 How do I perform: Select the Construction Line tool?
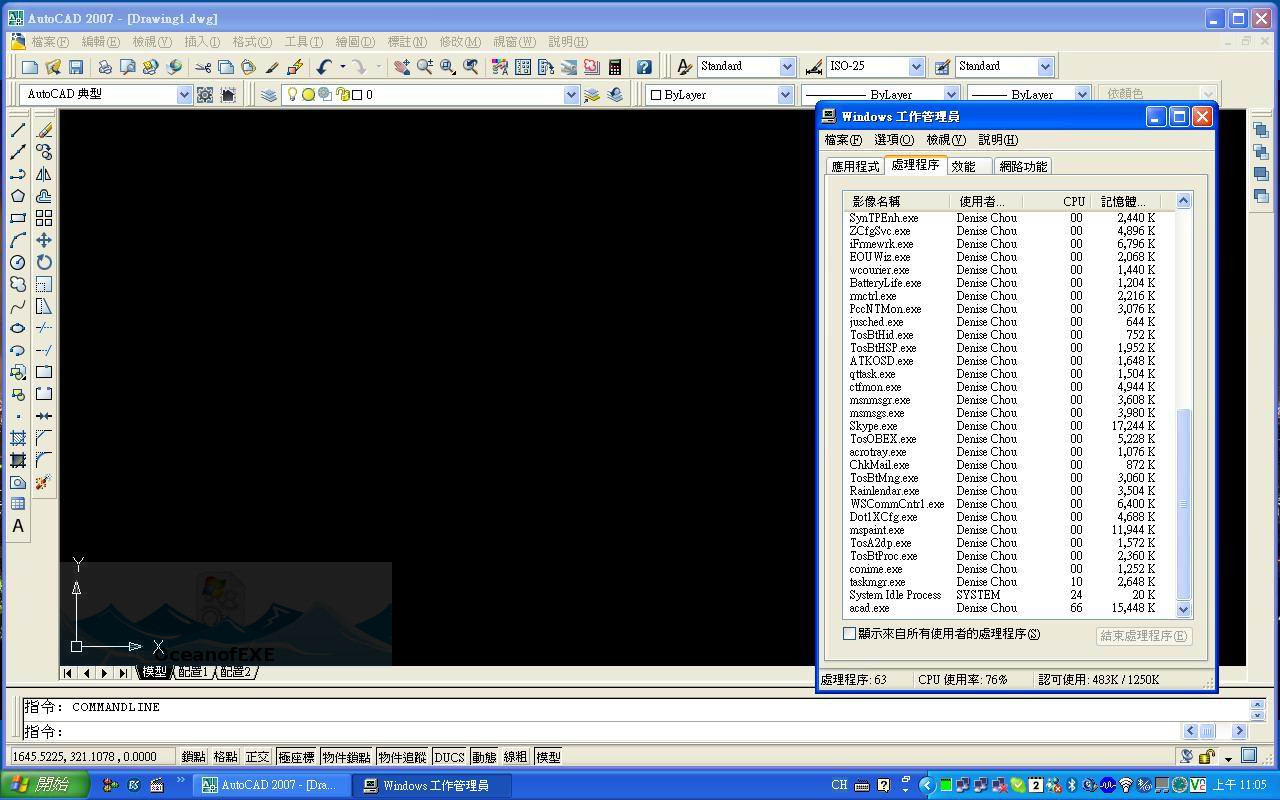pos(18,152)
